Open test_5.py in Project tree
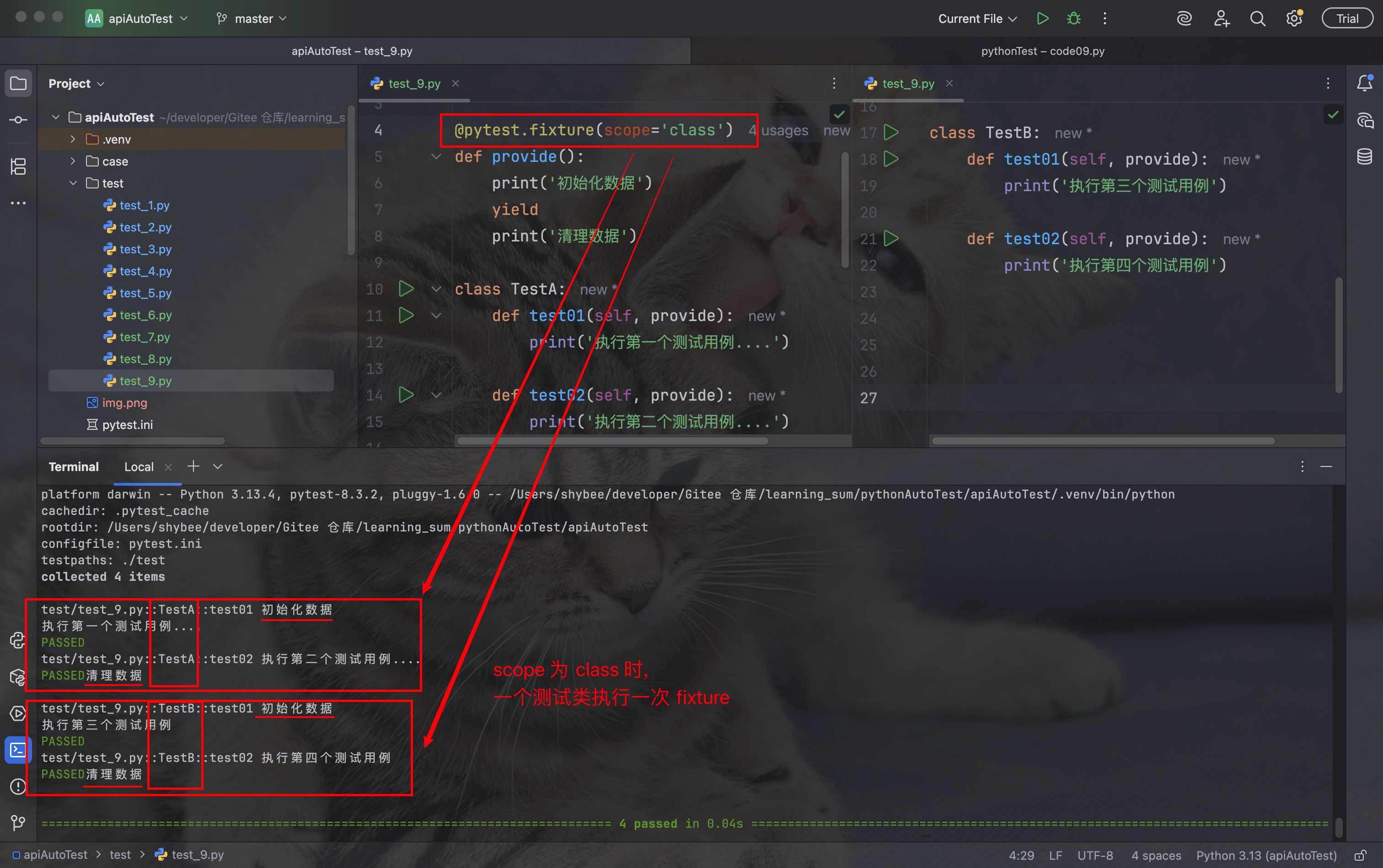 tap(145, 293)
